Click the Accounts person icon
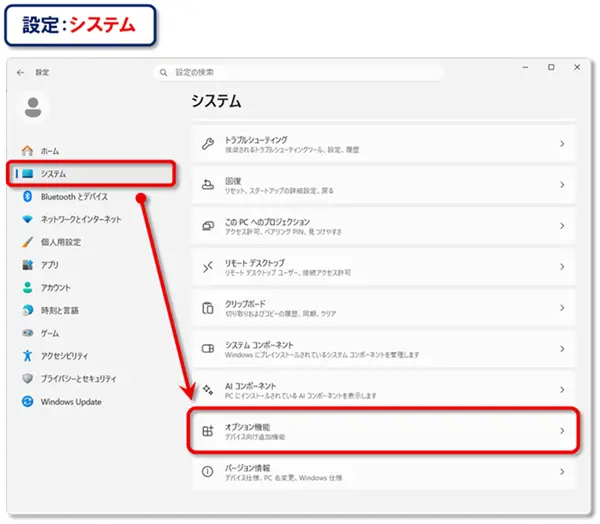This screenshot has width=600, height=524. [x=28, y=287]
